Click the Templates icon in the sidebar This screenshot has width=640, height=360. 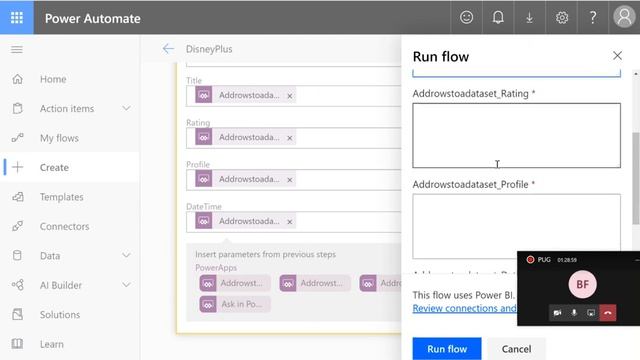(x=17, y=197)
